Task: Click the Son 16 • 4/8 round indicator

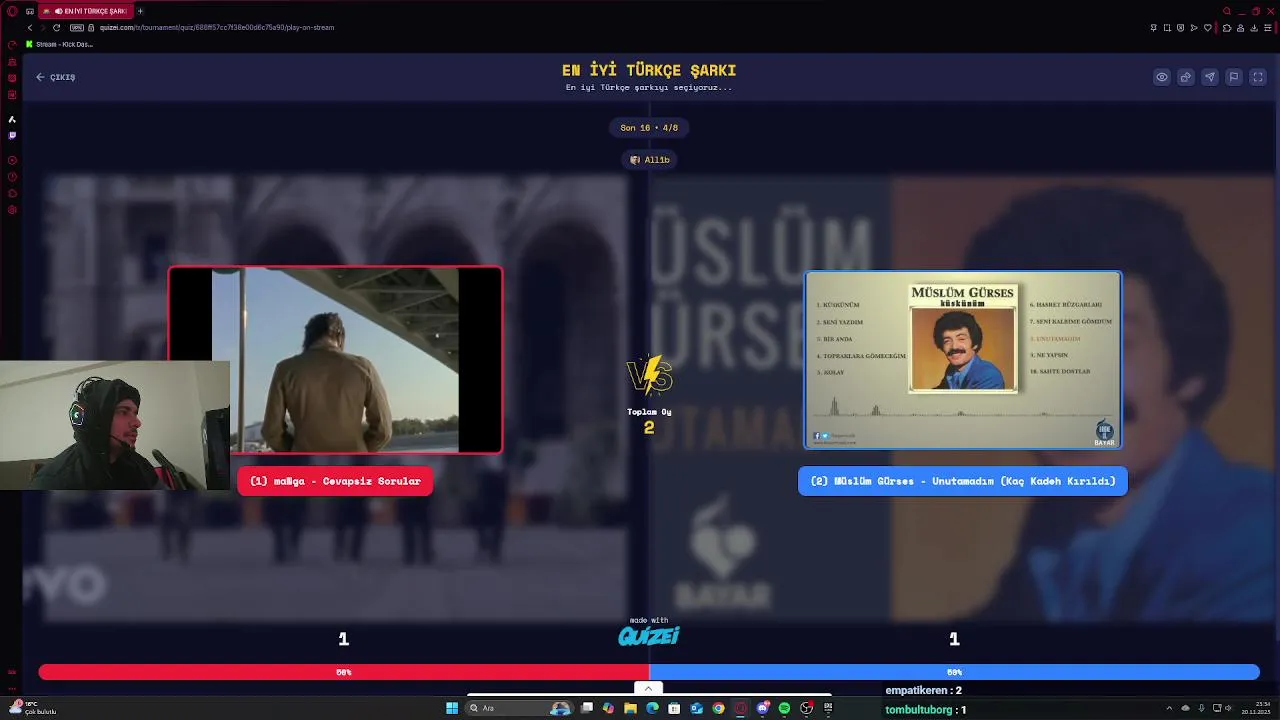Action: [649, 128]
